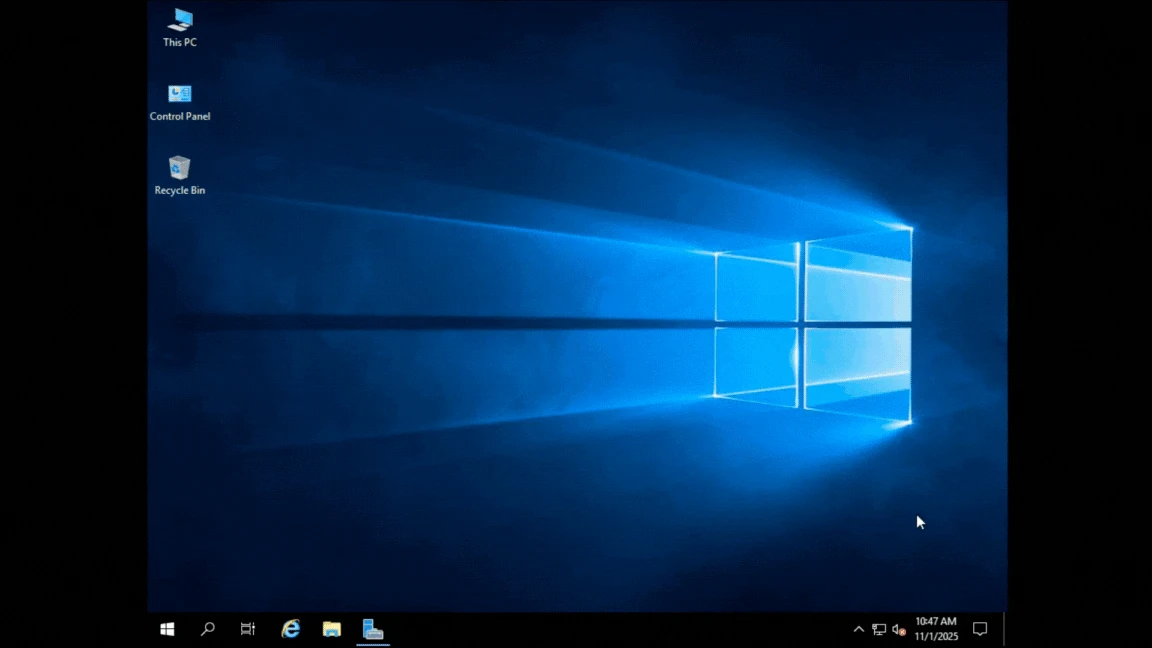Open the calendar from the 10:47 AM clock
Viewport: 1152px width, 648px height.
pos(936,629)
